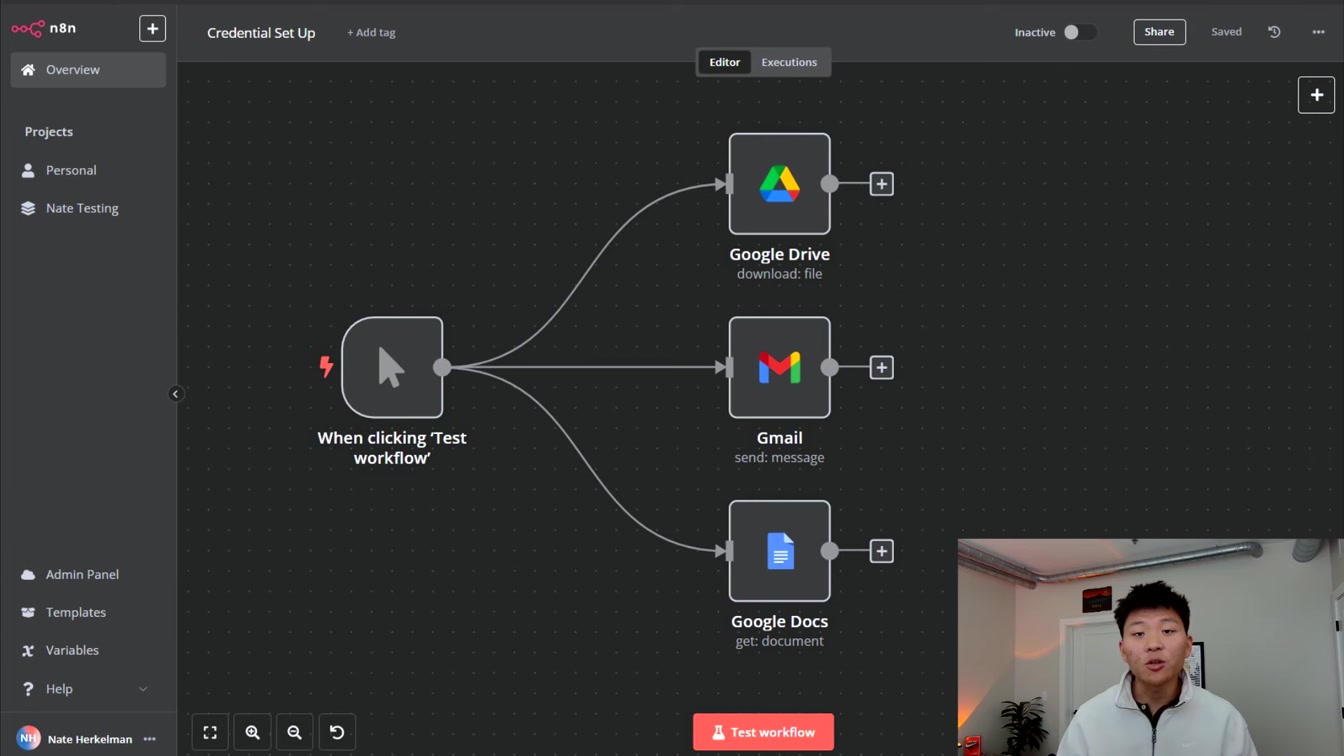Select the Google Docs node

[x=780, y=551]
